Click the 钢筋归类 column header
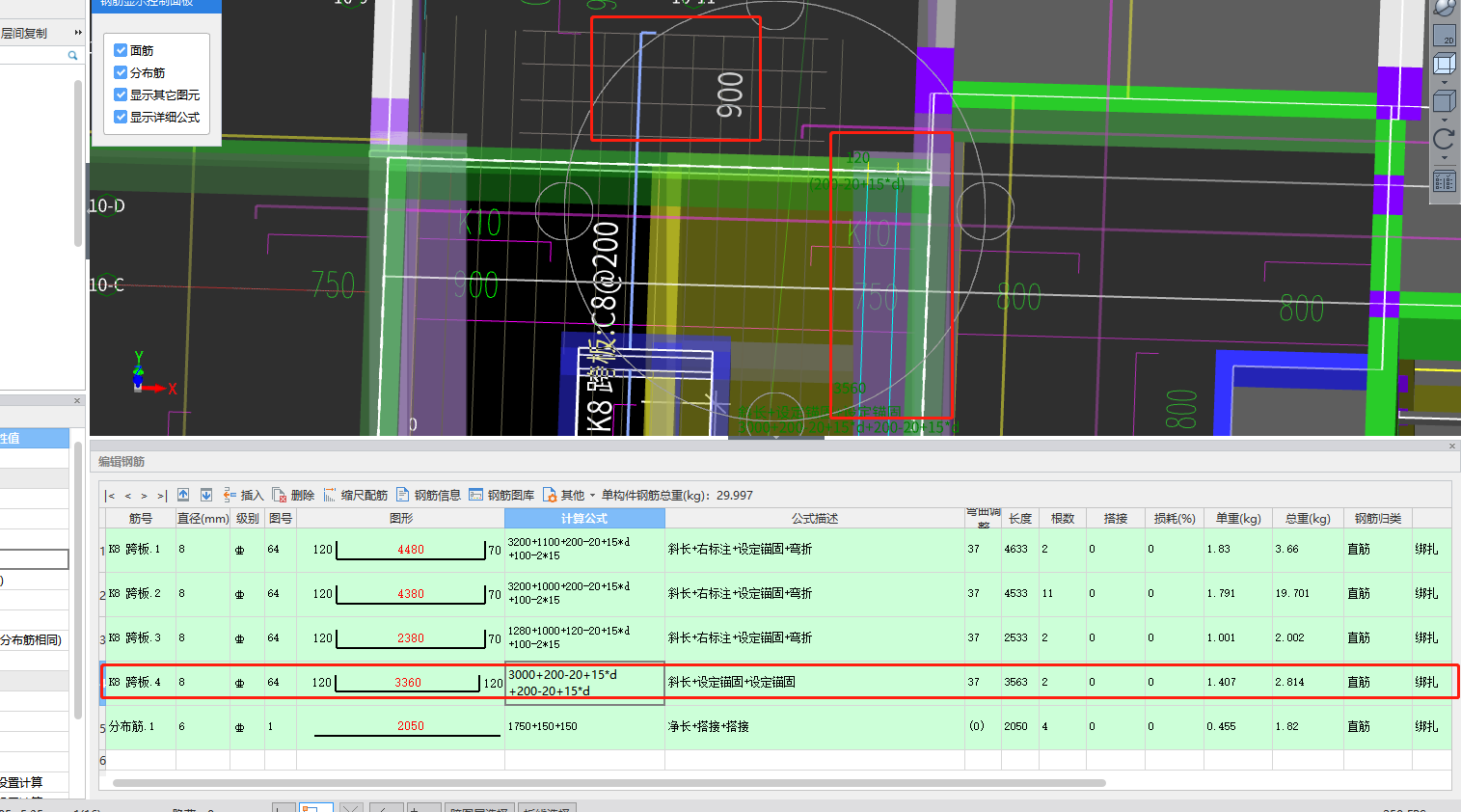Image resolution: width=1461 pixels, height=812 pixels. (x=1378, y=518)
